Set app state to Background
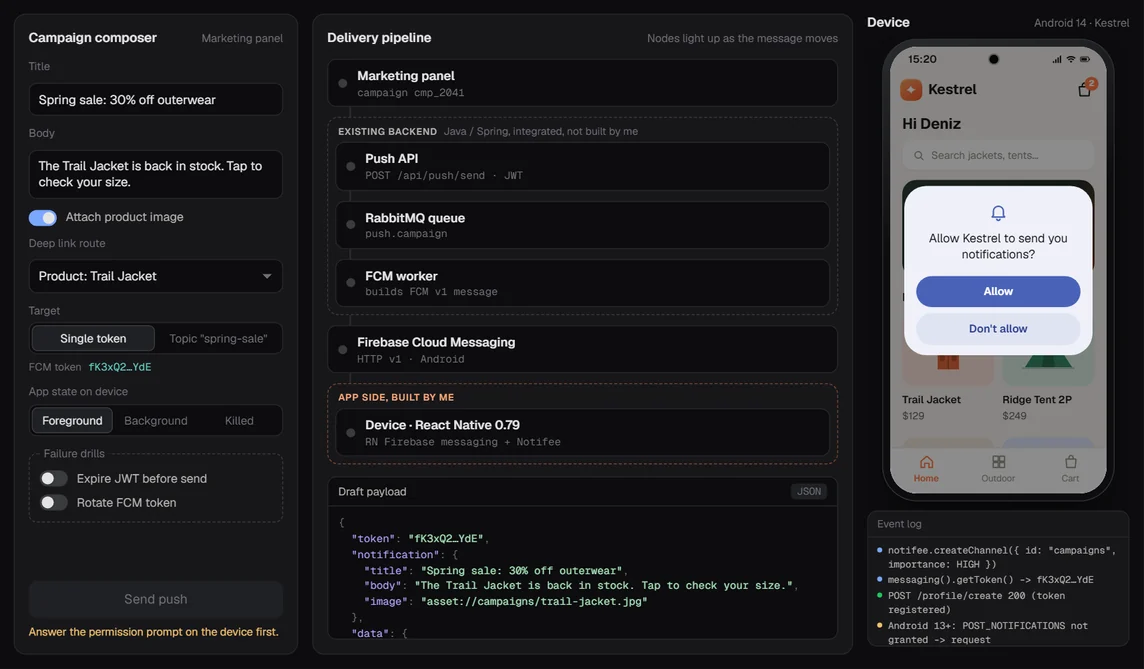1144x669 pixels. 155,420
